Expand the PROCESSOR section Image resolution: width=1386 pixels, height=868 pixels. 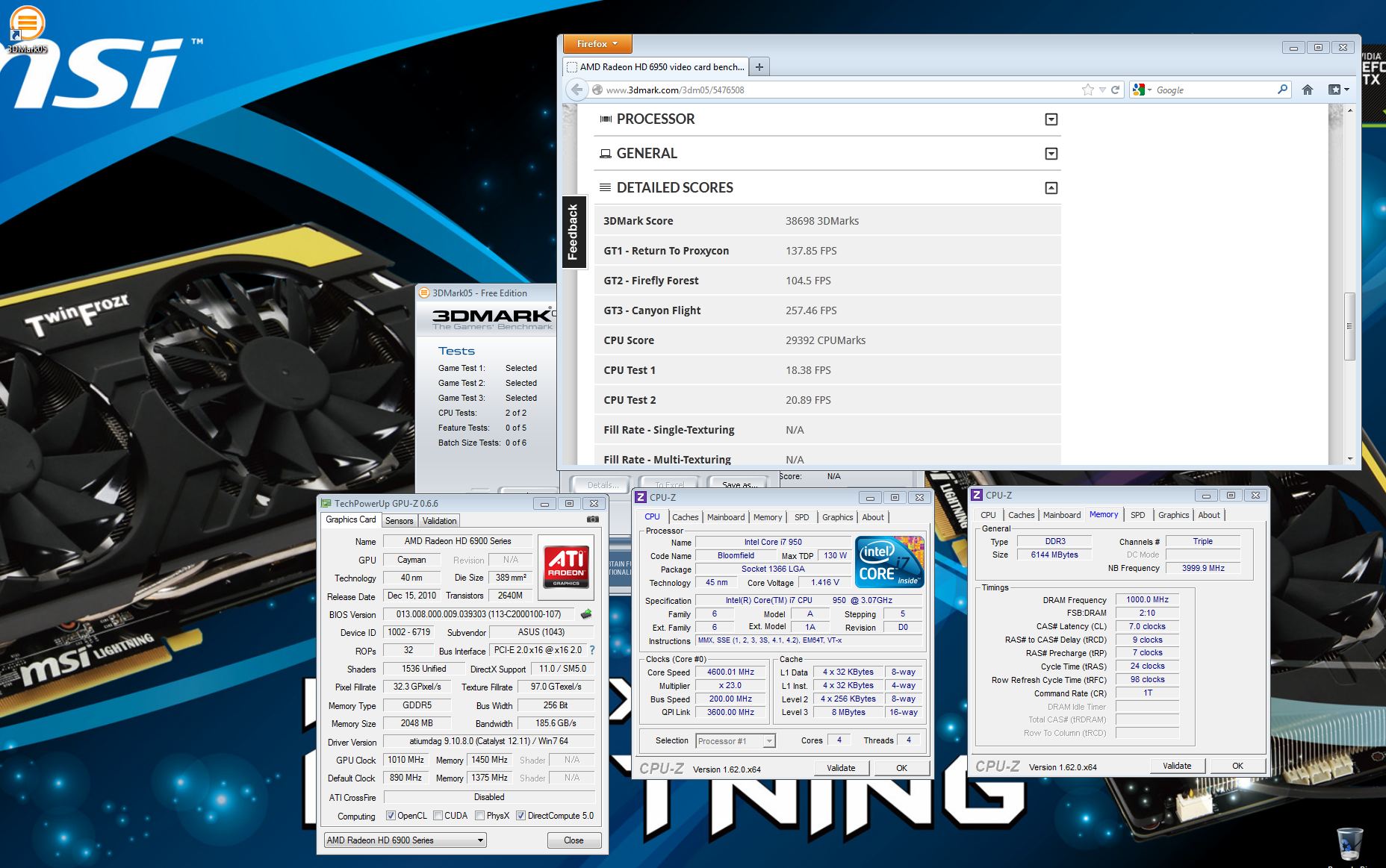pyautogui.click(x=1051, y=119)
